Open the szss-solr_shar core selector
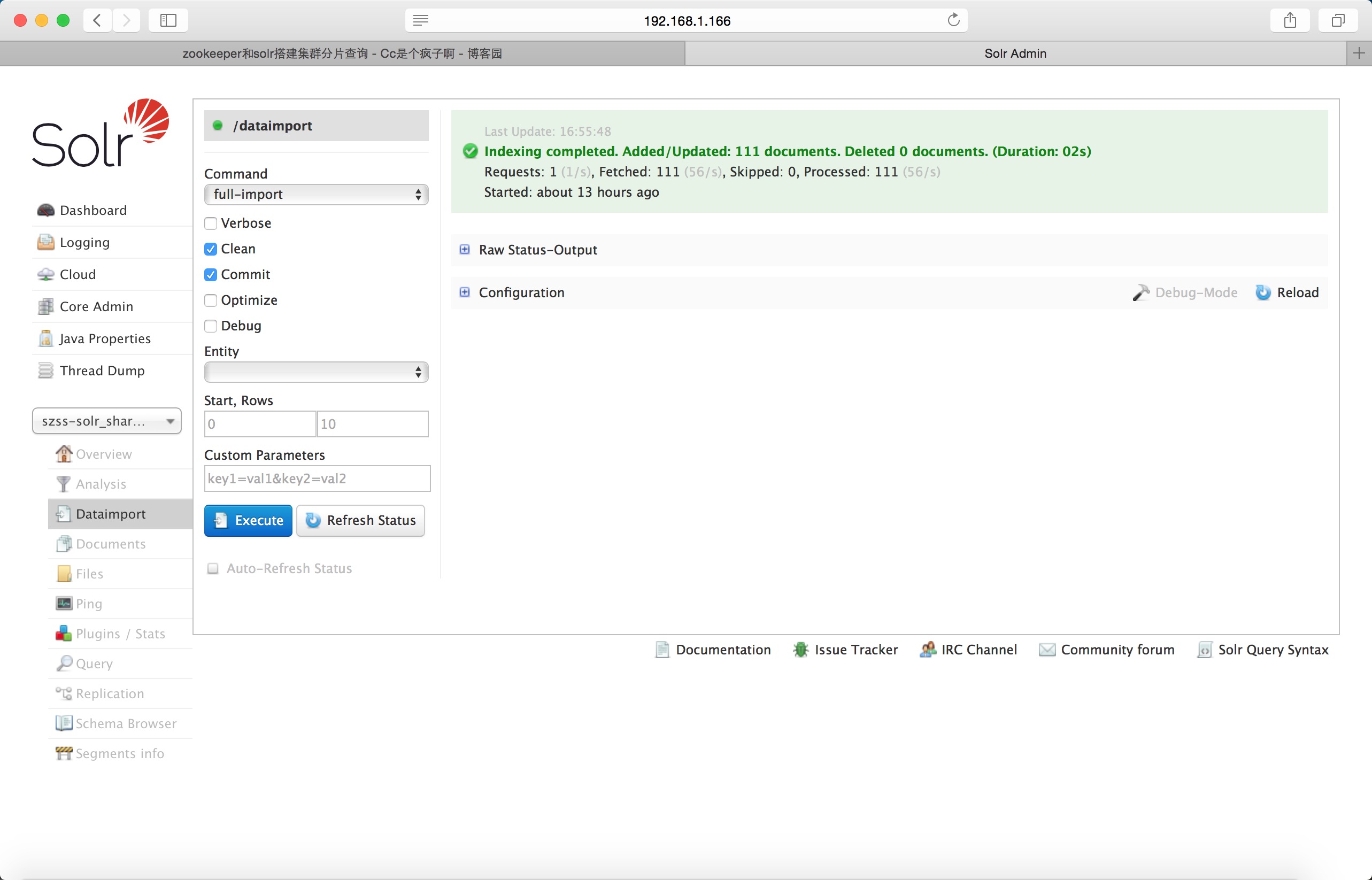This screenshot has height=880, width=1372. pyautogui.click(x=107, y=421)
